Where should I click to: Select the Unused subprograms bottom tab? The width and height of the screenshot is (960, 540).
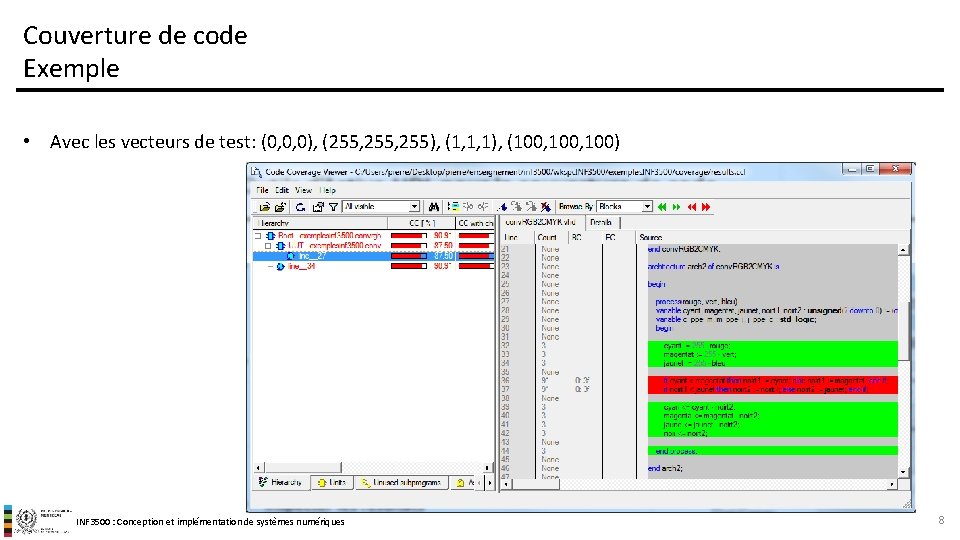[x=402, y=482]
